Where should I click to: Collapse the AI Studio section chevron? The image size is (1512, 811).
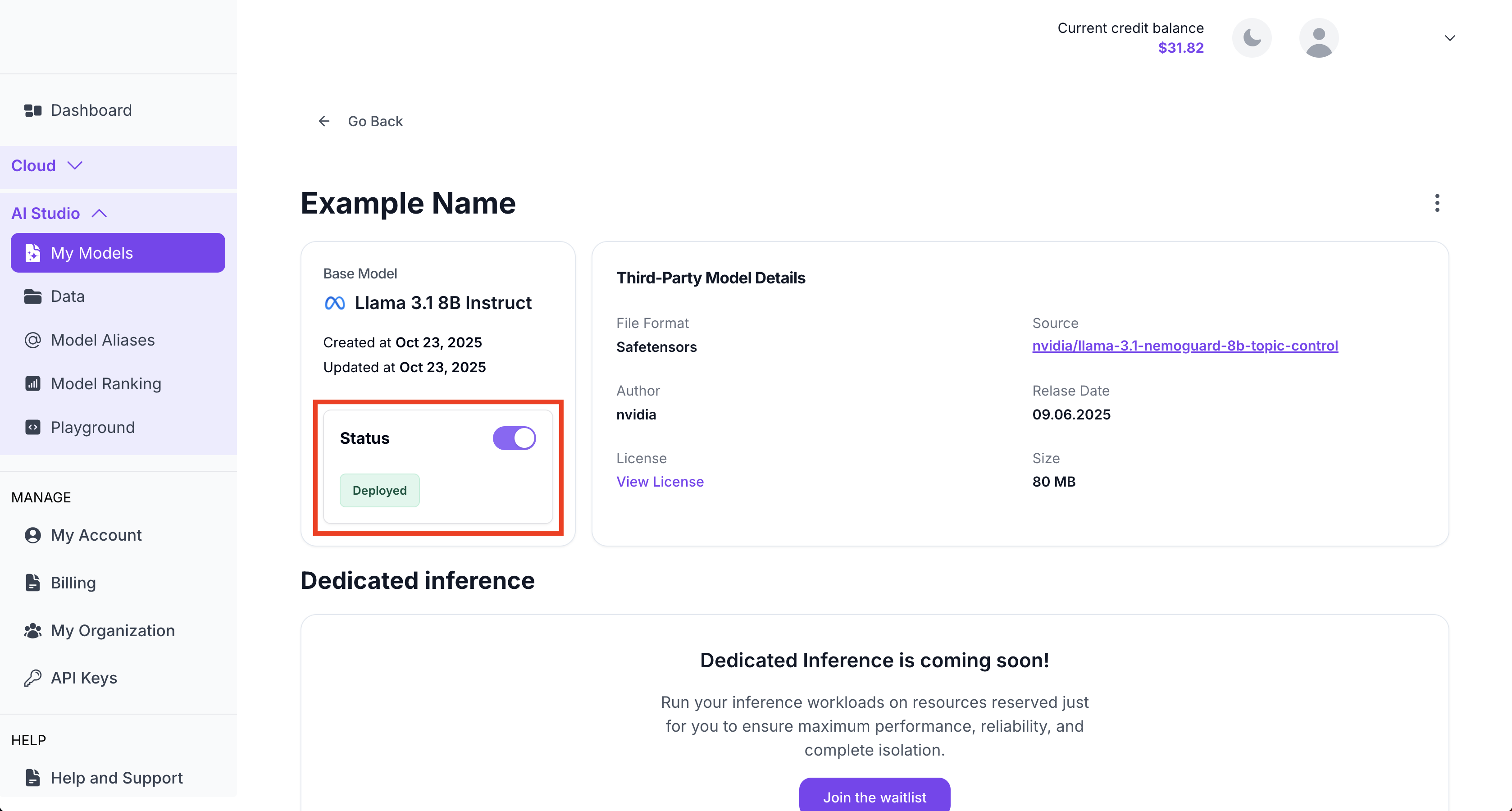pos(99,213)
